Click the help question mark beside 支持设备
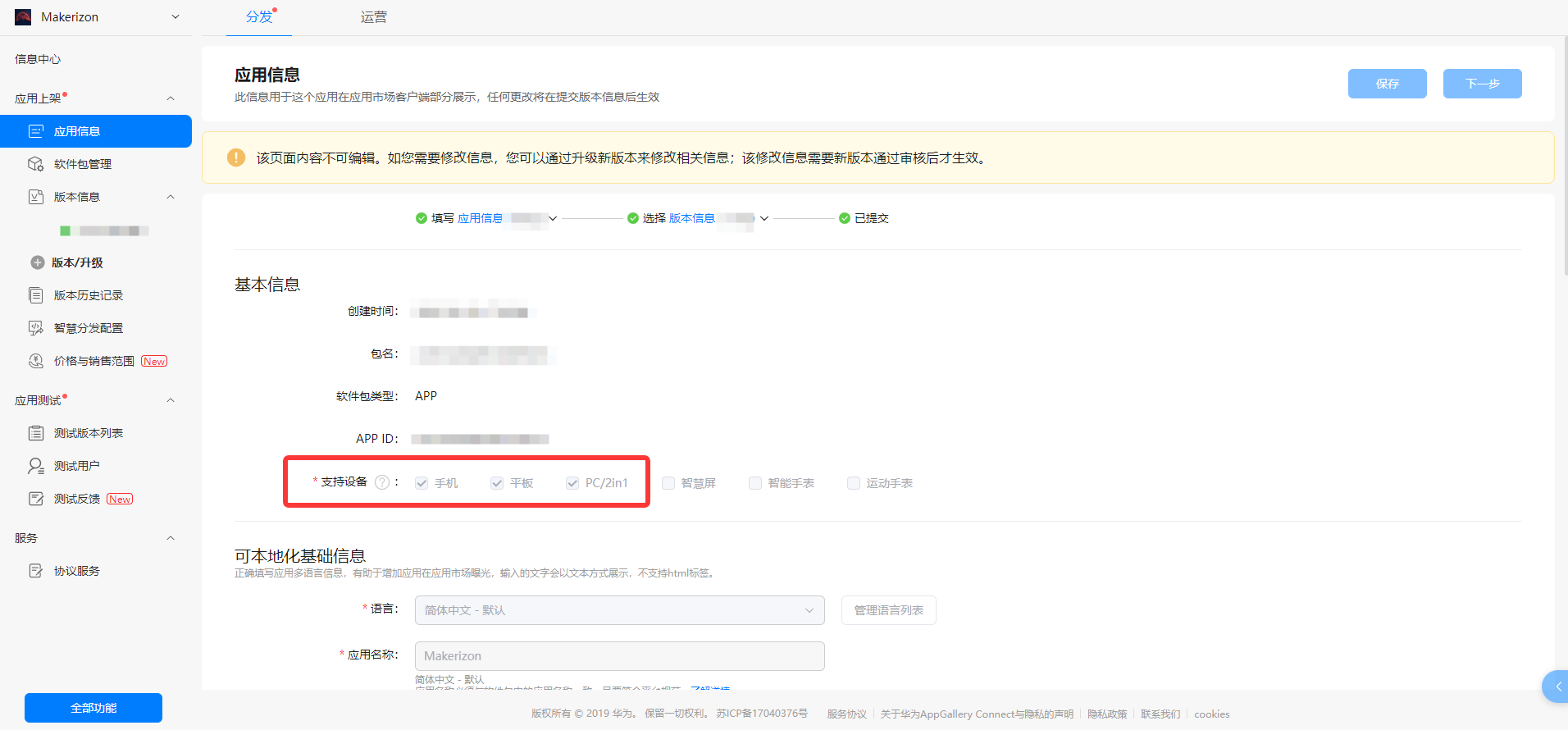This screenshot has width=1568, height=730. pos(382,482)
